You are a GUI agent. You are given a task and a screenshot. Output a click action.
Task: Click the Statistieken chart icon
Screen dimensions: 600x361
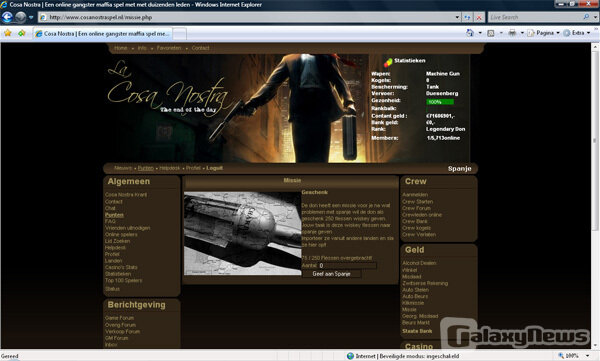pyautogui.click(x=388, y=61)
